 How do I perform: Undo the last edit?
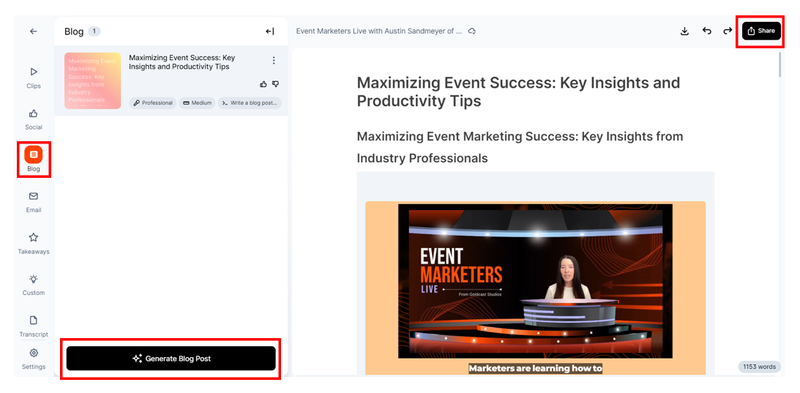707,31
